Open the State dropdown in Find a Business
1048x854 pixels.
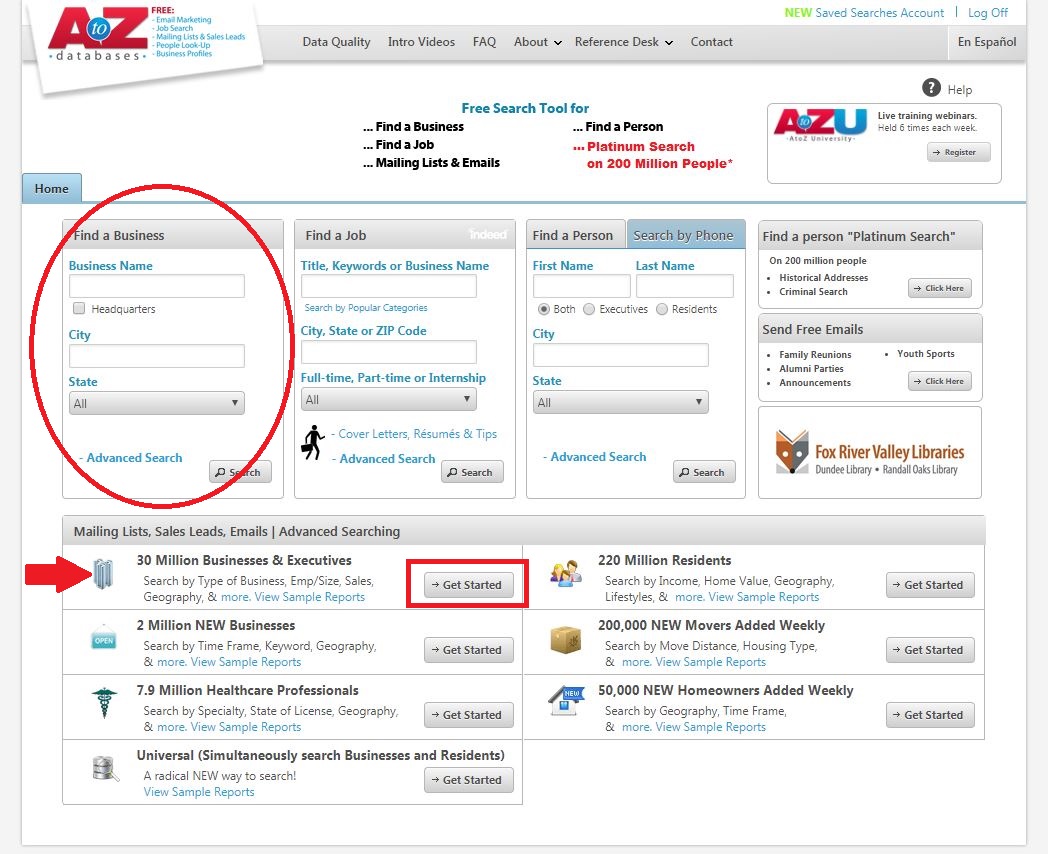[156, 403]
